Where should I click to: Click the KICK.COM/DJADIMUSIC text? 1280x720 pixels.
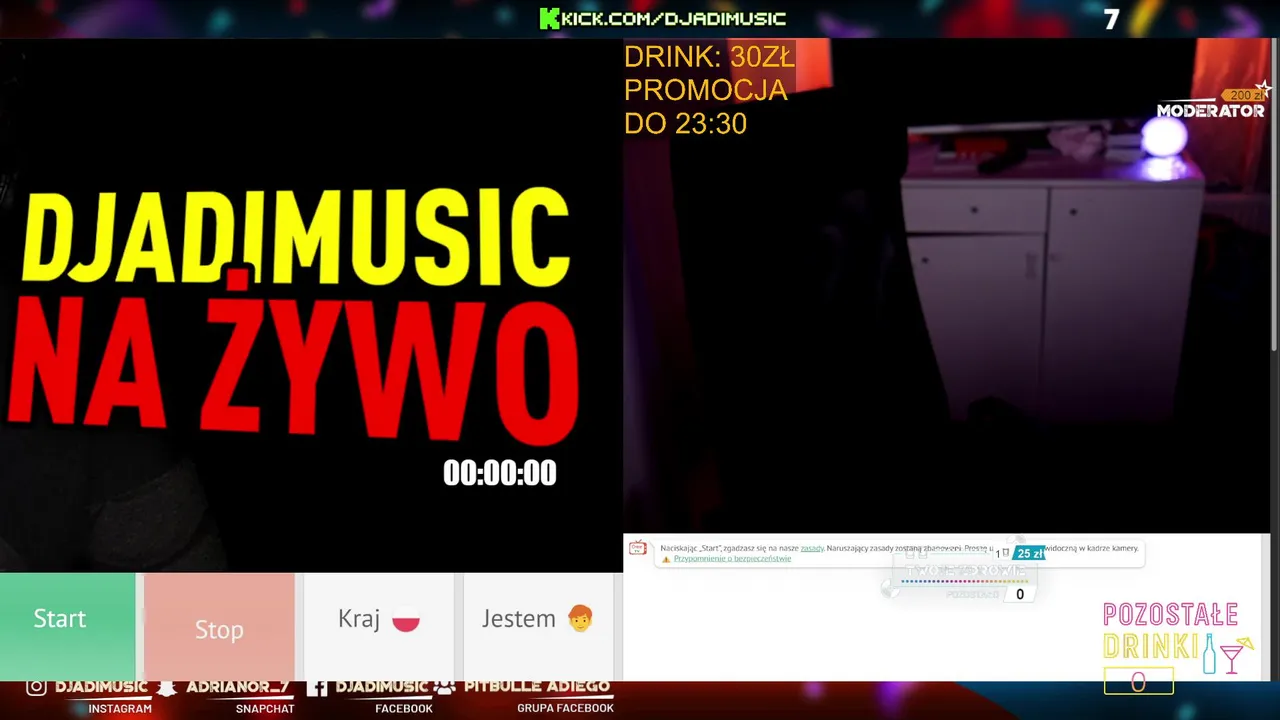coord(674,18)
